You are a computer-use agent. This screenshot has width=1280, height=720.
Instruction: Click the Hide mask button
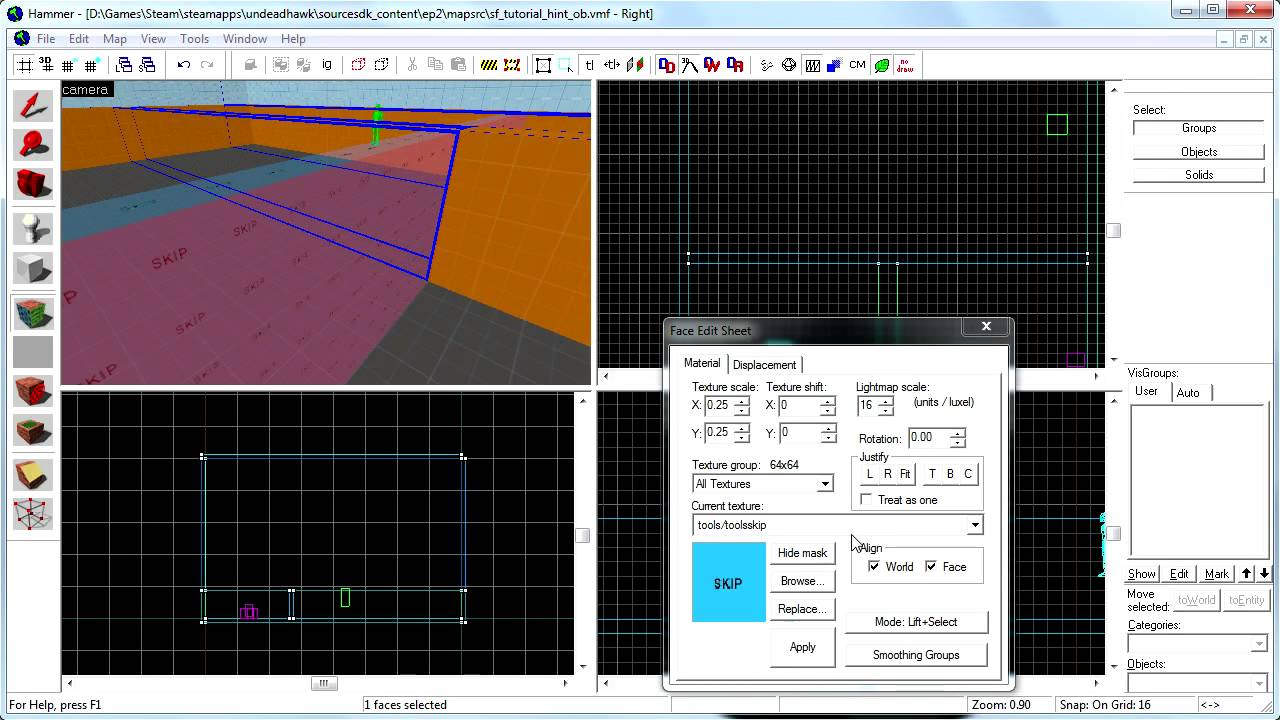(x=802, y=553)
